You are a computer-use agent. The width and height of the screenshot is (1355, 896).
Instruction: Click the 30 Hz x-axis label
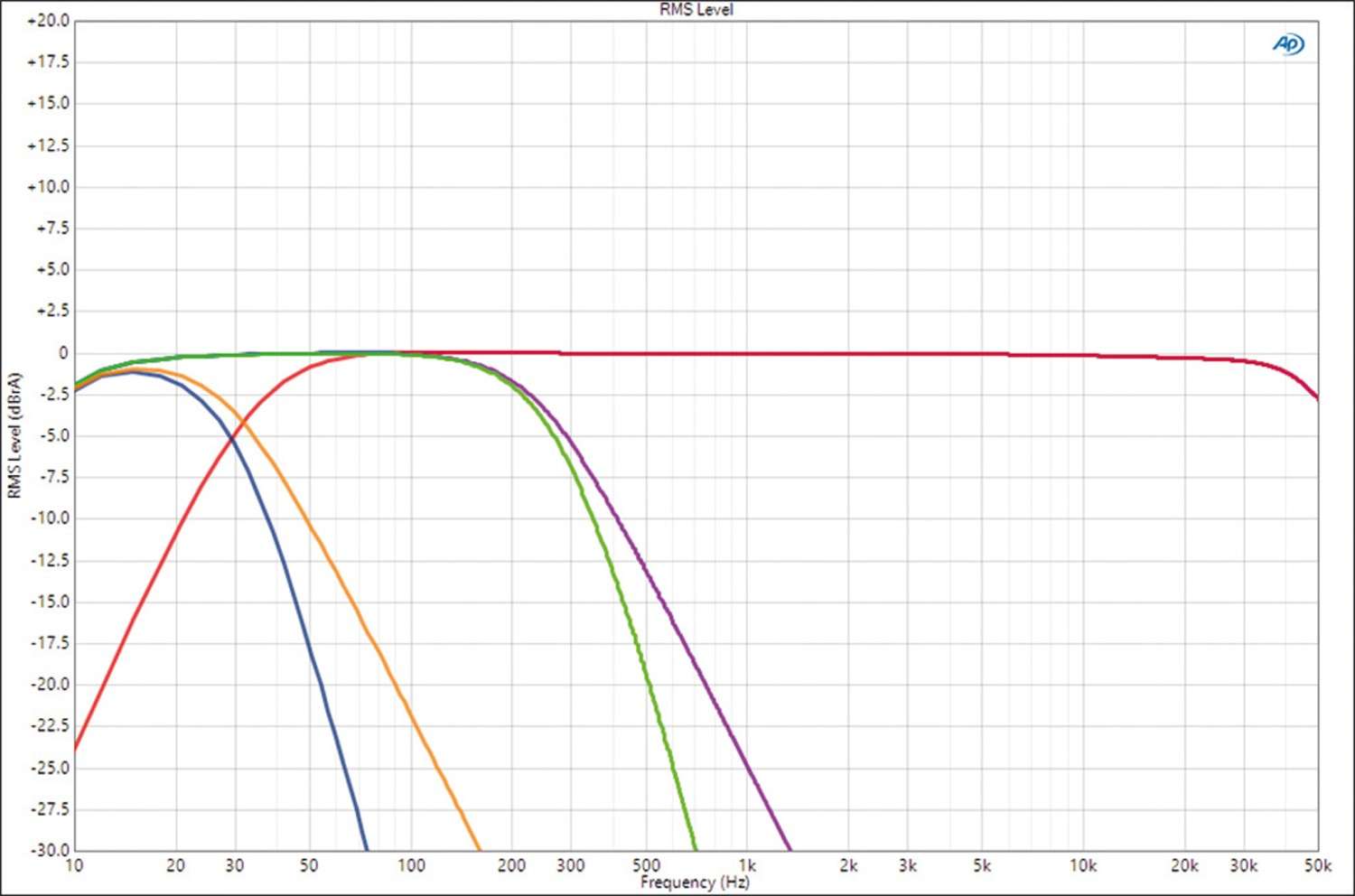tap(235, 865)
